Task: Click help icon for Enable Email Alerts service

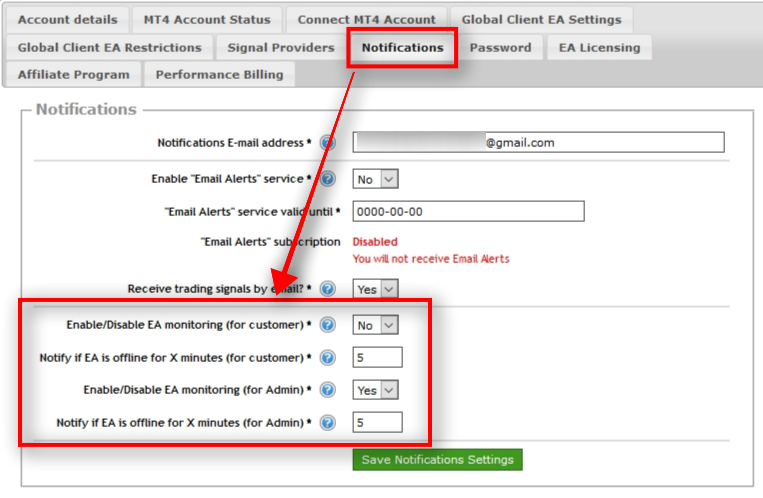Action: [328, 179]
